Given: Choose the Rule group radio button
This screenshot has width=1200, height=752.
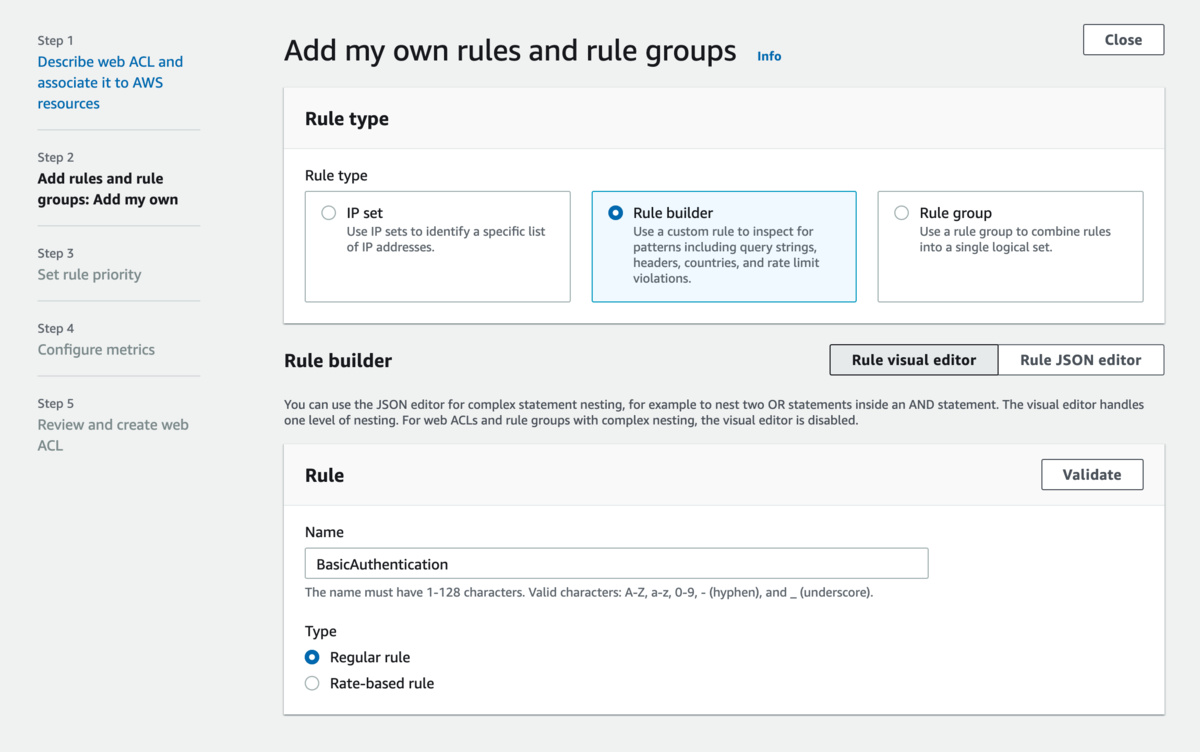Looking at the screenshot, I should pyautogui.click(x=902, y=213).
